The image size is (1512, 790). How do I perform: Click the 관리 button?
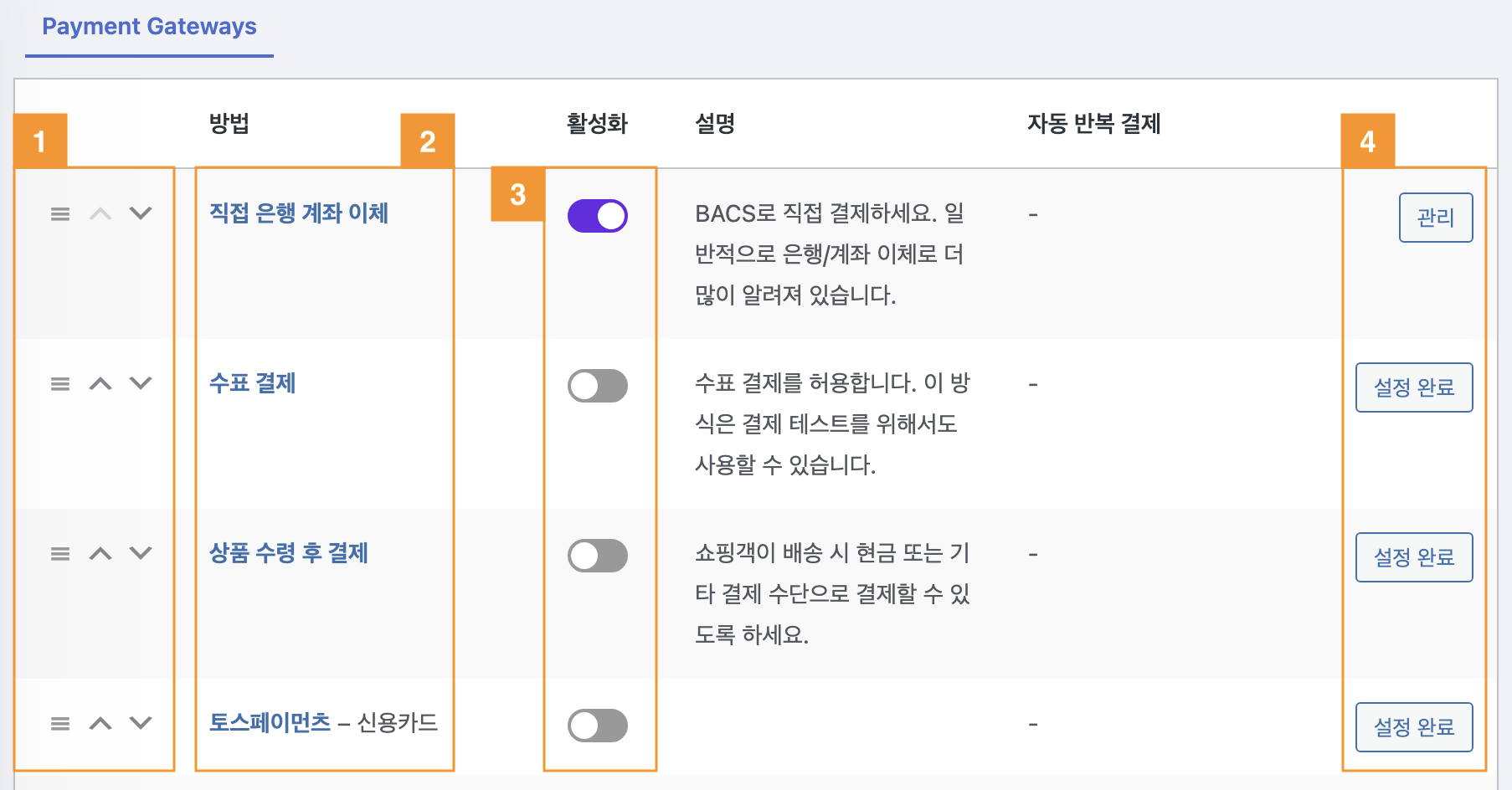(x=1436, y=218)
